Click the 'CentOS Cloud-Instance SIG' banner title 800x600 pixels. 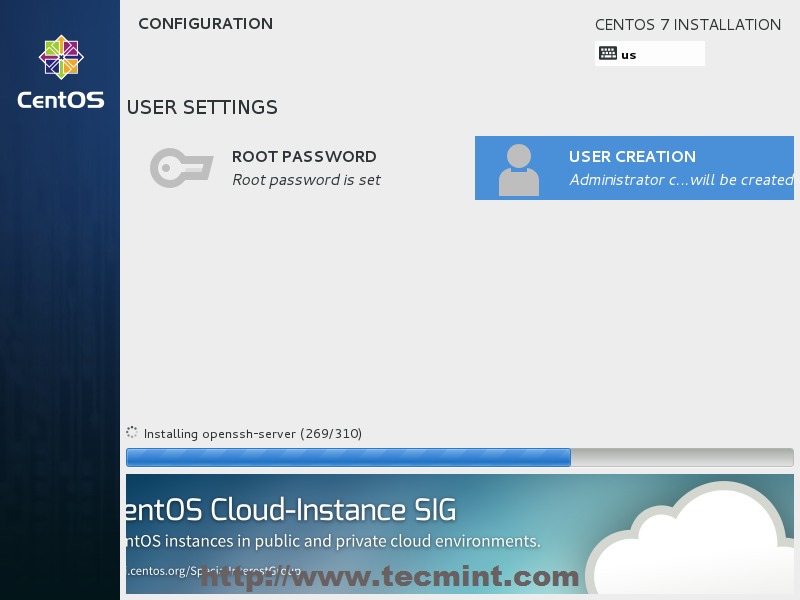coord(291,510)
